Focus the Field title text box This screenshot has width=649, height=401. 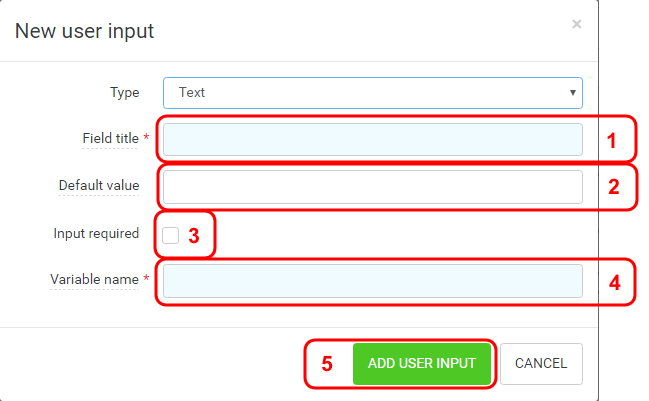pyautogui.click(x=372, y=139)
